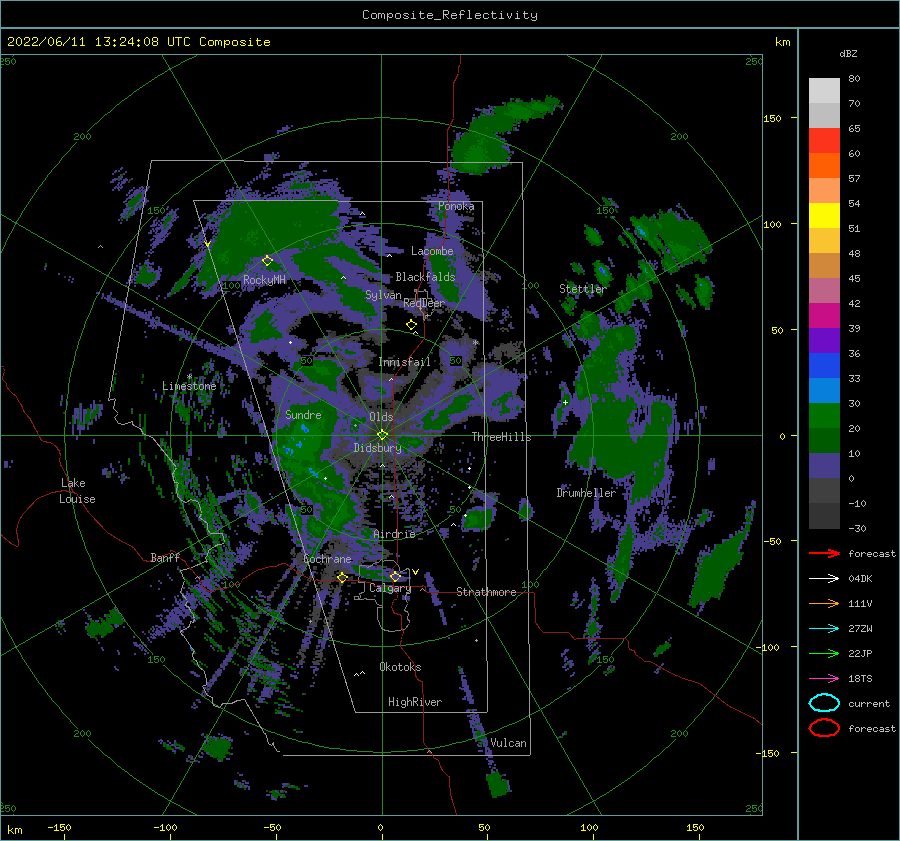The height and width of the screenshot is (841, 900).
Task: Select the orange 60 dBZ color swatch
Action: pos(824,165)
